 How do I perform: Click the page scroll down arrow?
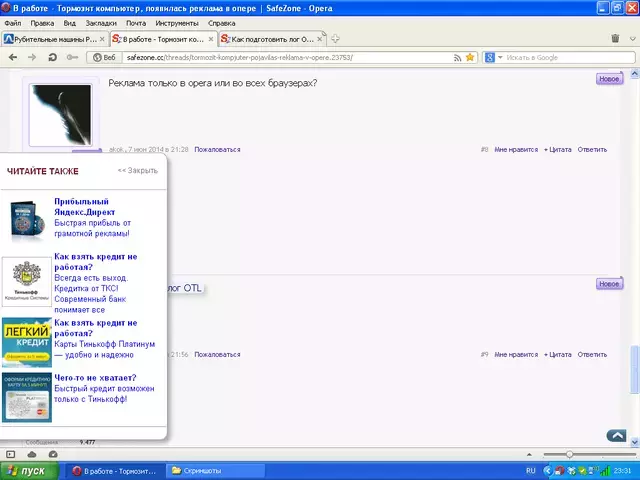635,442
